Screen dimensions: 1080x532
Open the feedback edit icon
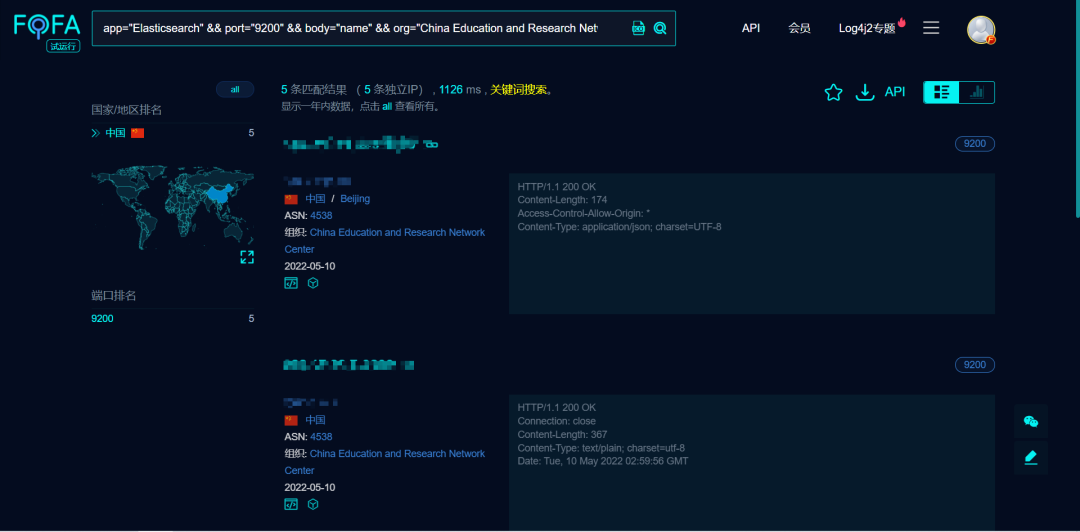tap(1030, 458)
